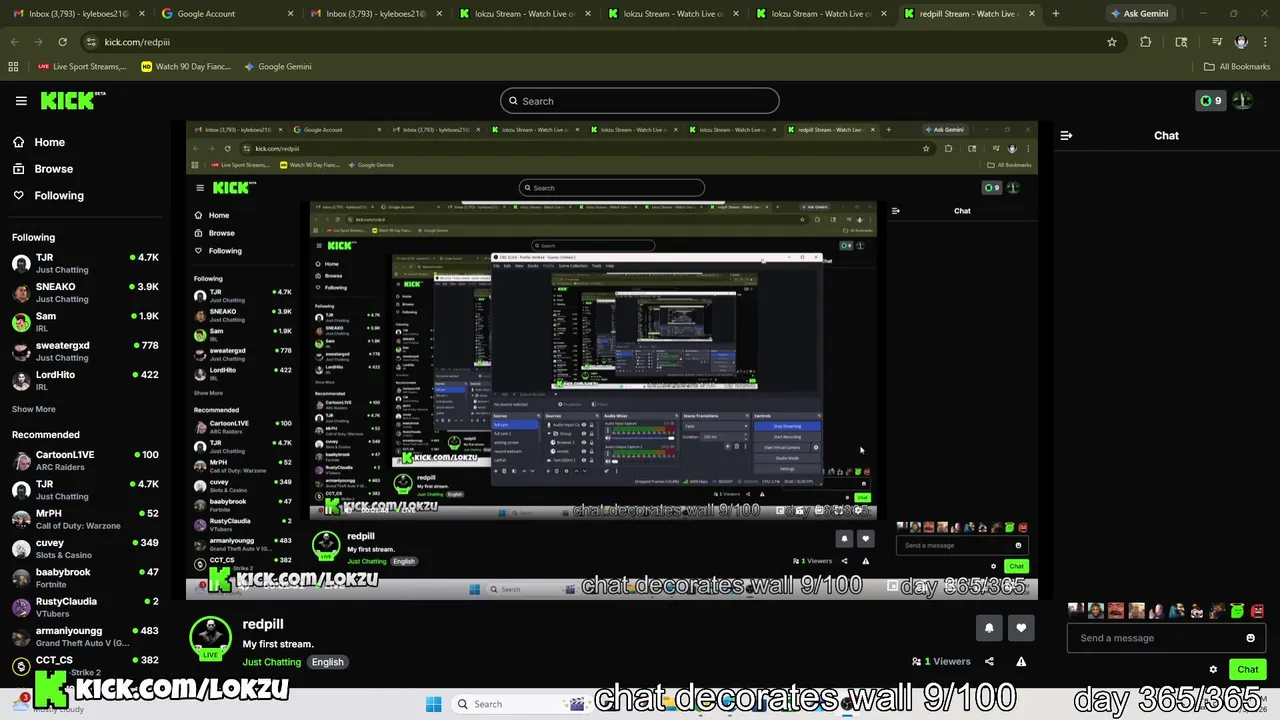Send message with the green Chat button
This screenshot has height=720, width=1280.
tap(1248, 670)
